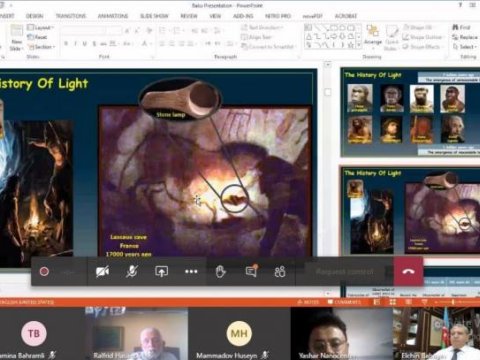Show the meeting participants list
This screenshot has width=480, height=360.
point(280,272)
